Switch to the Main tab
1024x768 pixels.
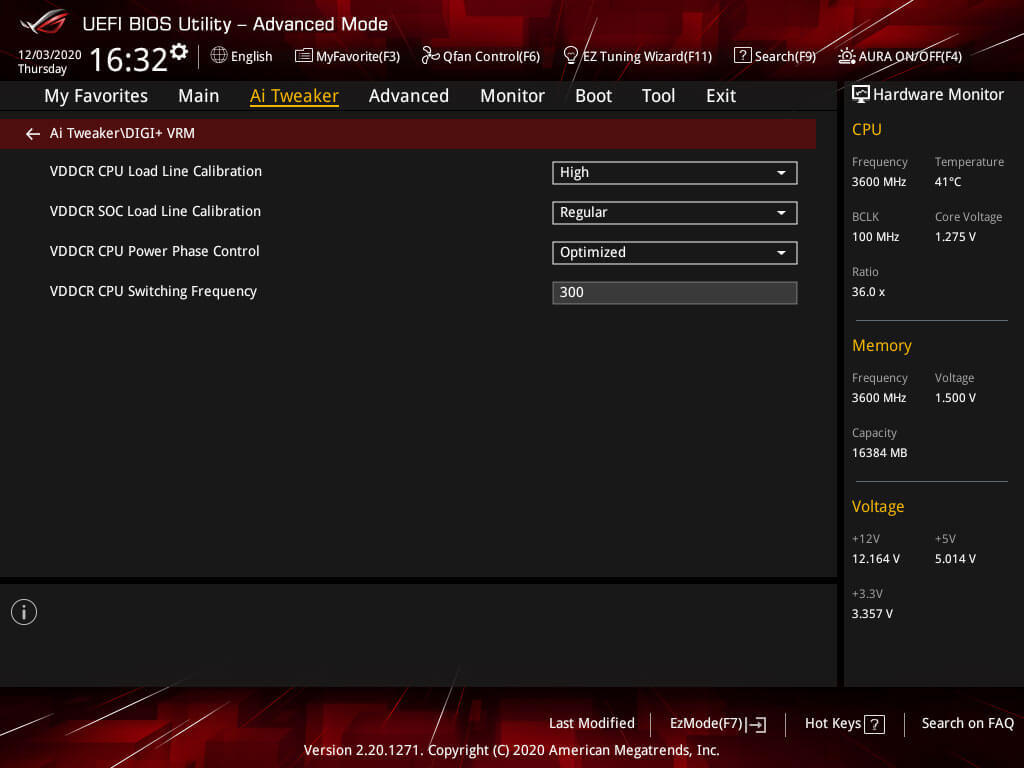(199, 96)
